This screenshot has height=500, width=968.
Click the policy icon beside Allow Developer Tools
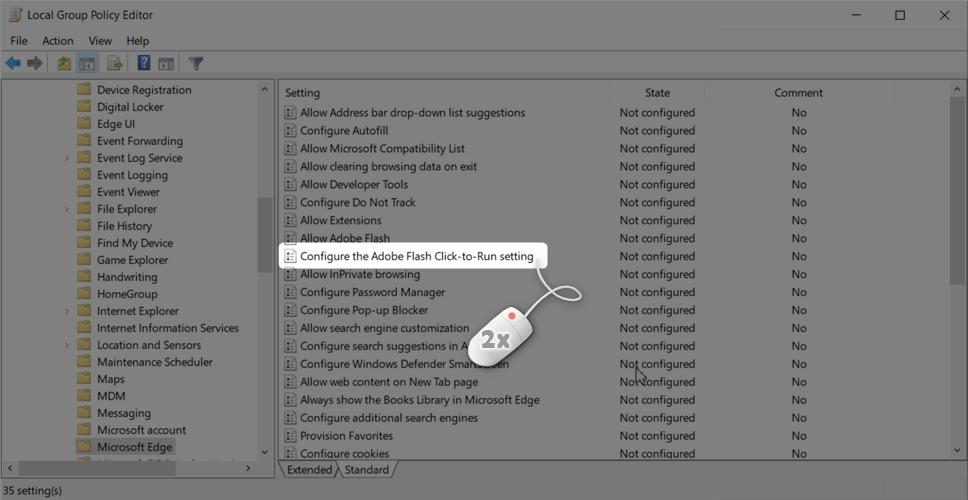coord(290,185)
